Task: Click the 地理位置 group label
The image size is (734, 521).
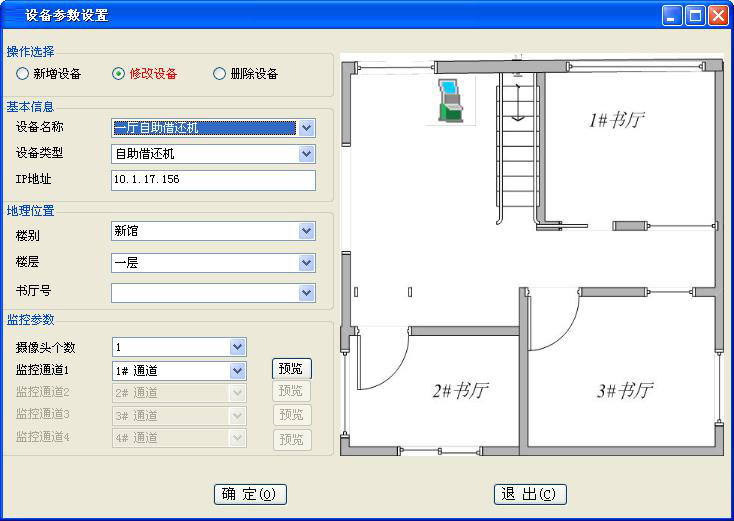Action: (30, 211)
